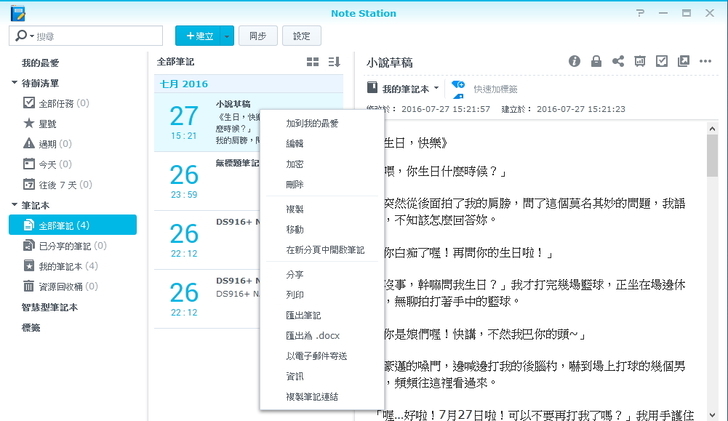Open the 設定 settings button

(301, 36)
